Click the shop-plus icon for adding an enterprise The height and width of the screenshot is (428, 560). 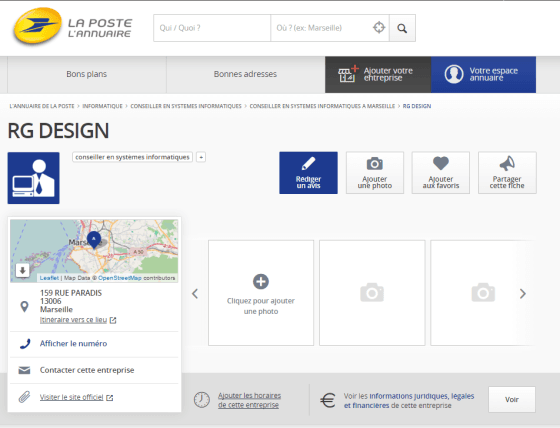point(348,74)
